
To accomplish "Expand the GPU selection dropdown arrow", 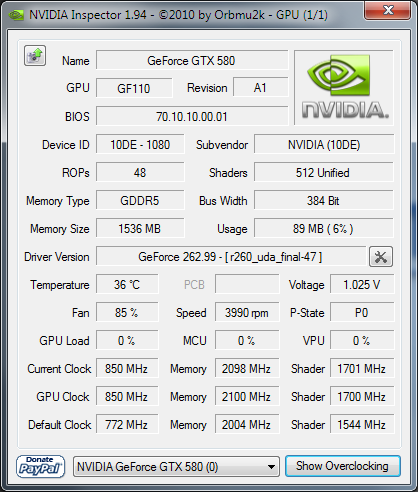I will pyautogui.click(x=272, y=467).
